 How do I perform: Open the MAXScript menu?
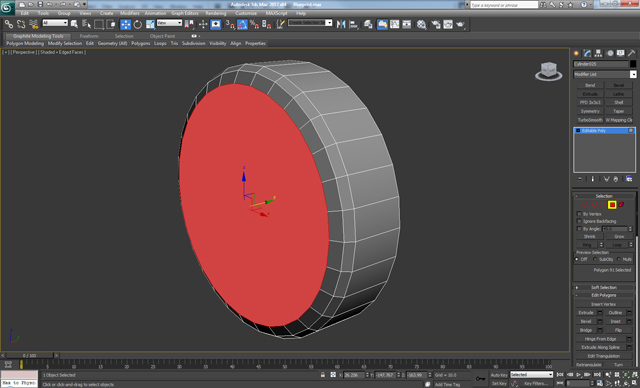[x=276, y=13]
